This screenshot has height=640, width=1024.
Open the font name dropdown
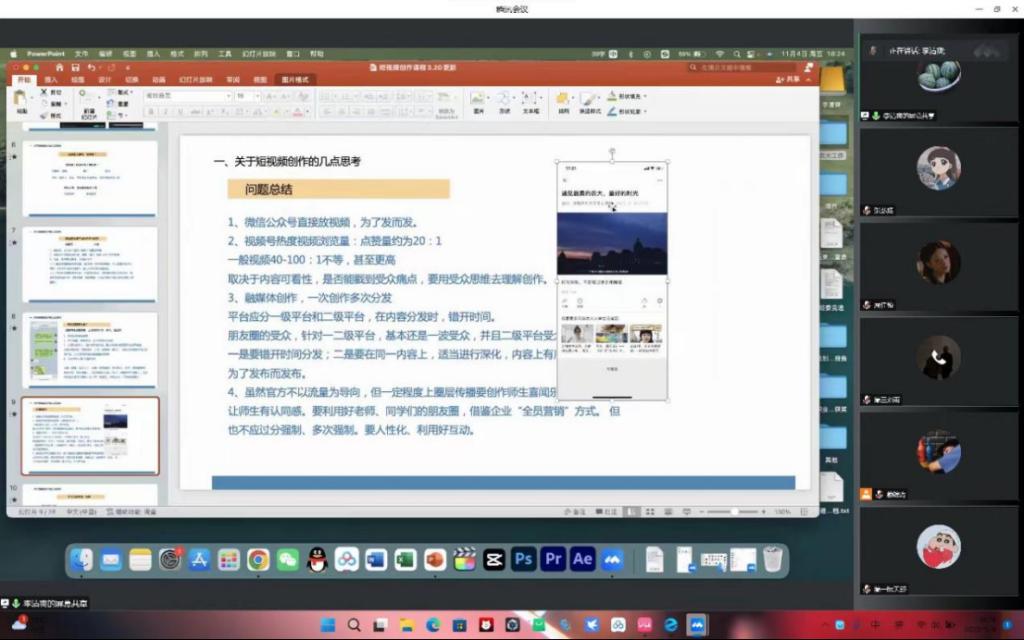(x=227, y=96)
